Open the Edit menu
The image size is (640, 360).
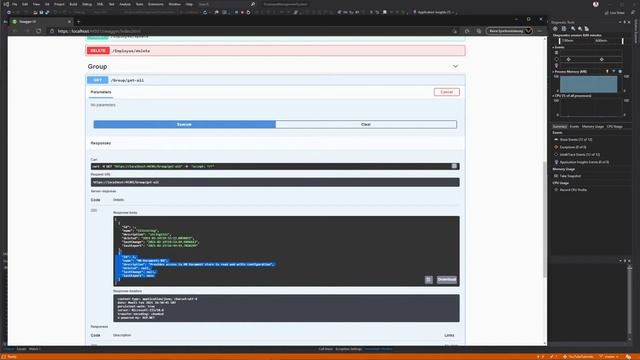tap(25, 4)
